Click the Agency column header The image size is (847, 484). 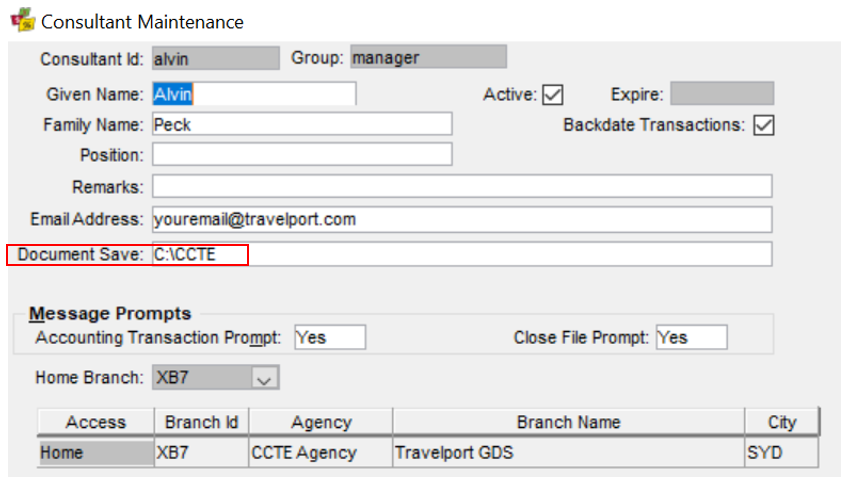(x=321, y=422)
